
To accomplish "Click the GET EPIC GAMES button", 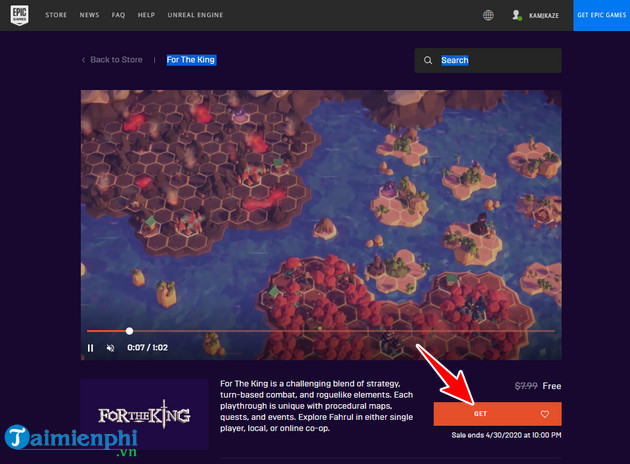I will coord(601,15).
